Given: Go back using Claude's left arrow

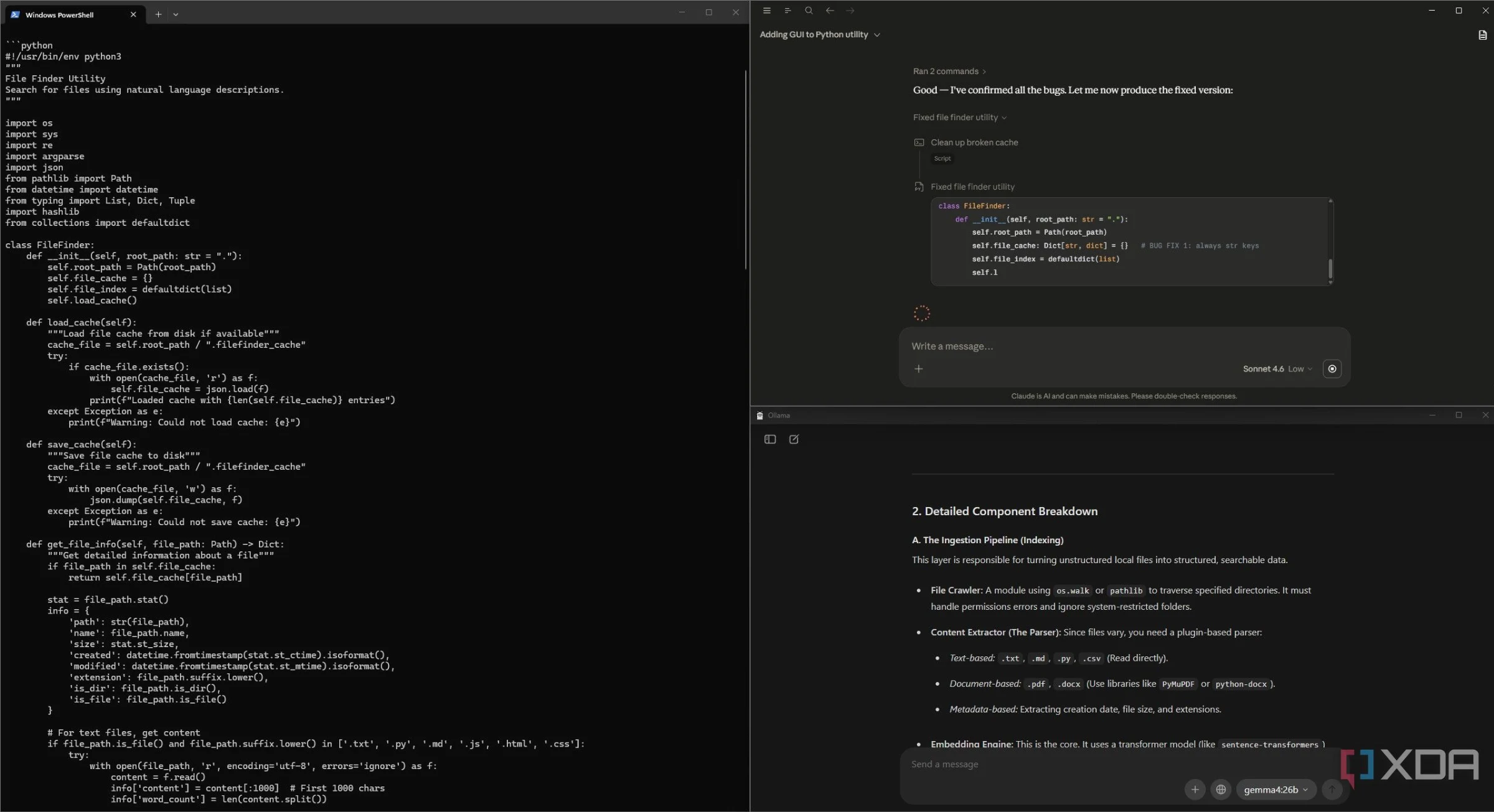Looking at the screenshot, I should (x=830, y=11).
